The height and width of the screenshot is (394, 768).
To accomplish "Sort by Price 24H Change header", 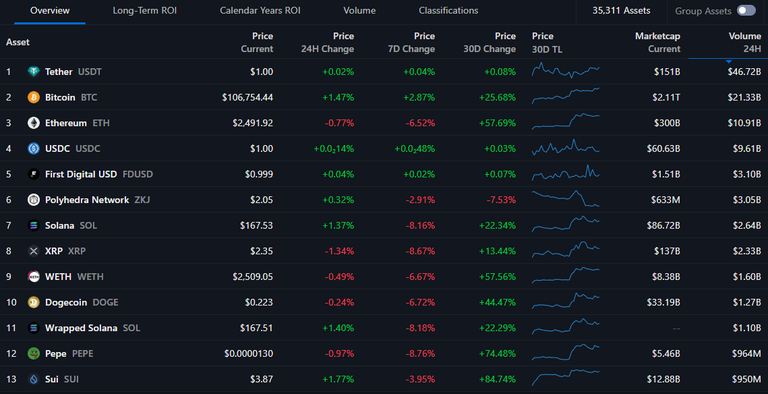I will pos(327,42).
